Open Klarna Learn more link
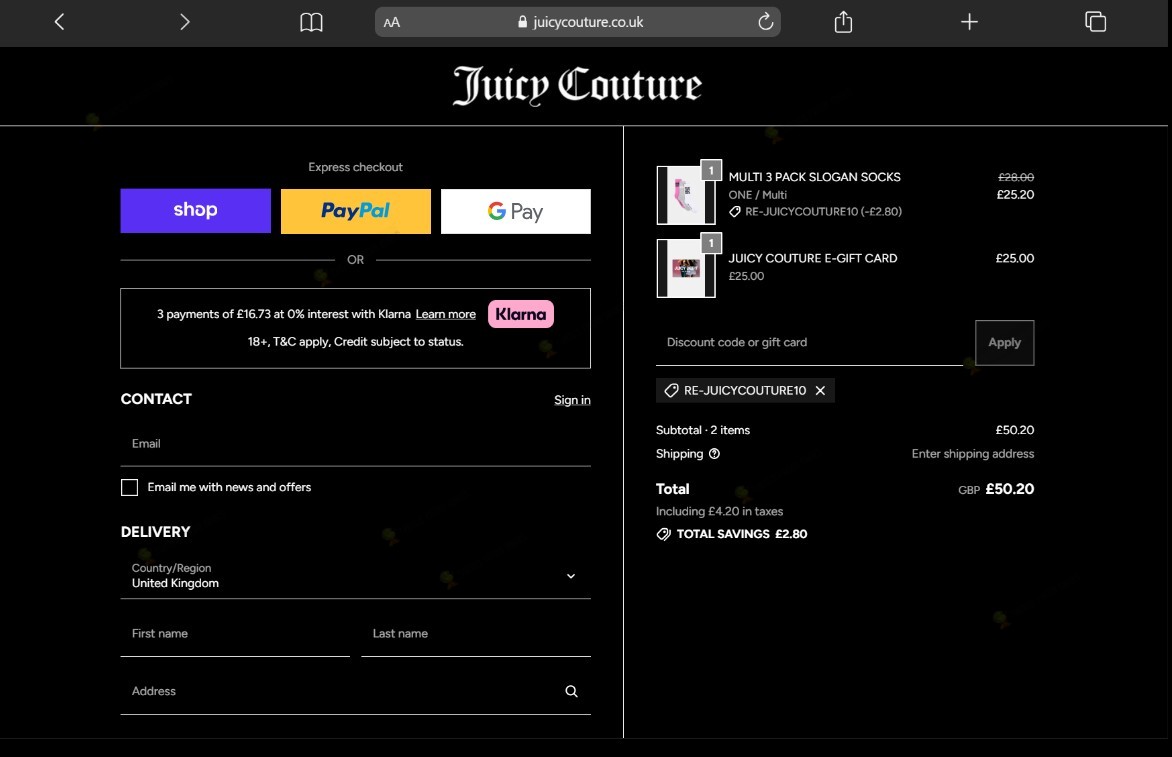 445,314
